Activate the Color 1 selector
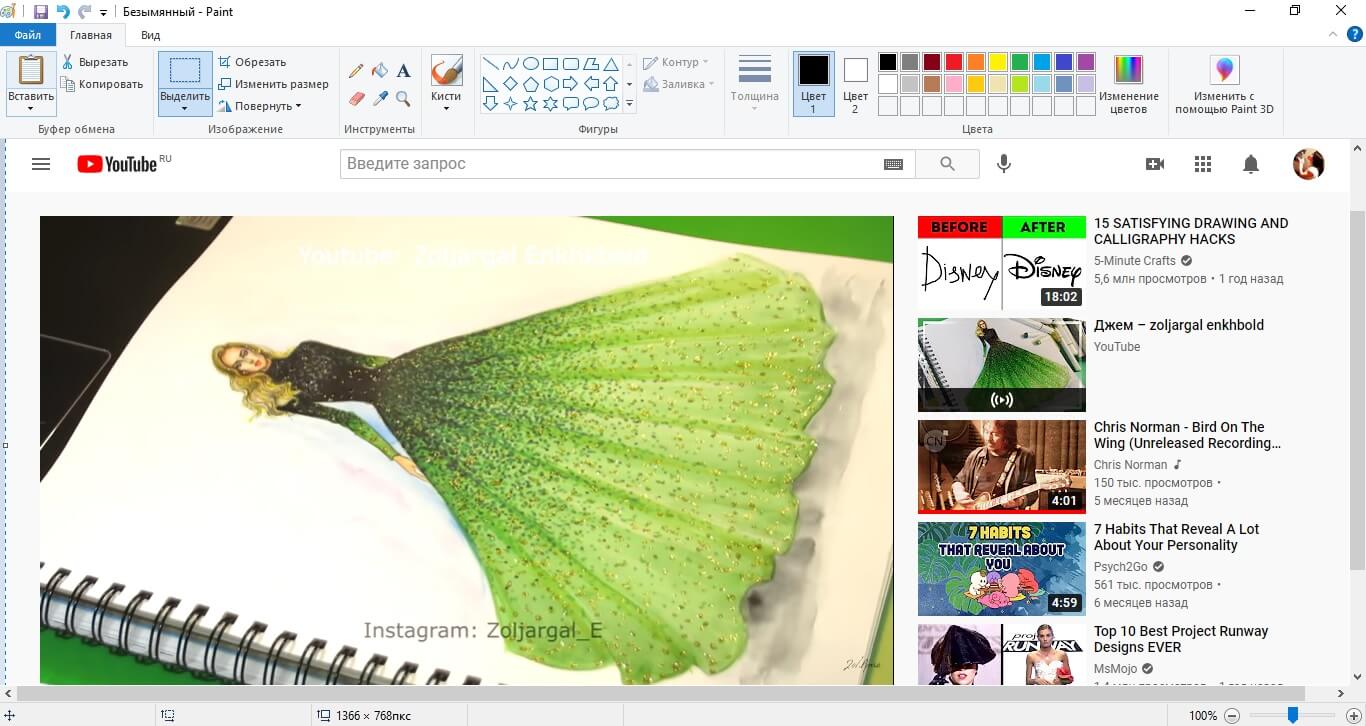Viewport: 1366px width, 726px height. pos(813,84)
